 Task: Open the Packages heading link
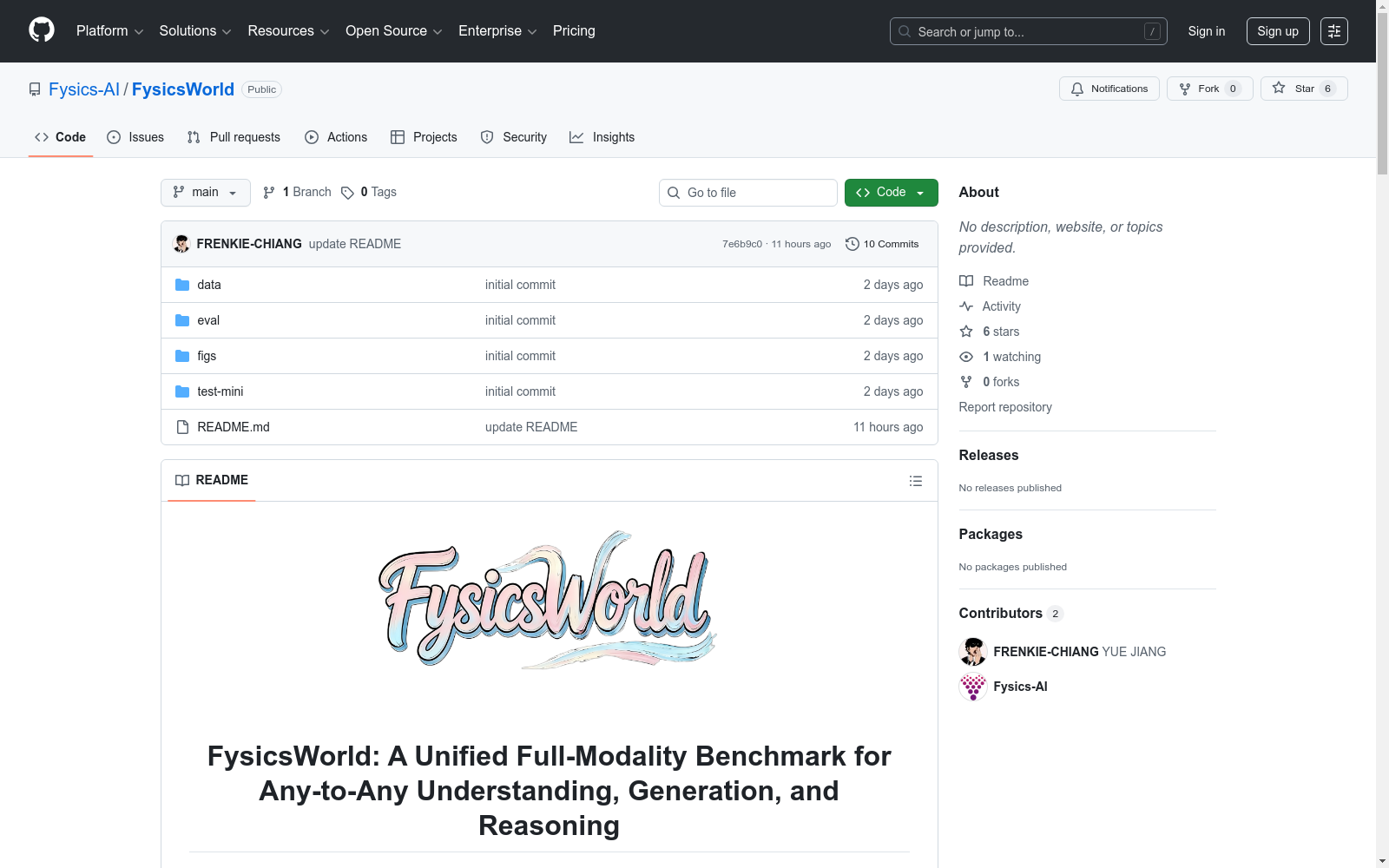[991, 534]
